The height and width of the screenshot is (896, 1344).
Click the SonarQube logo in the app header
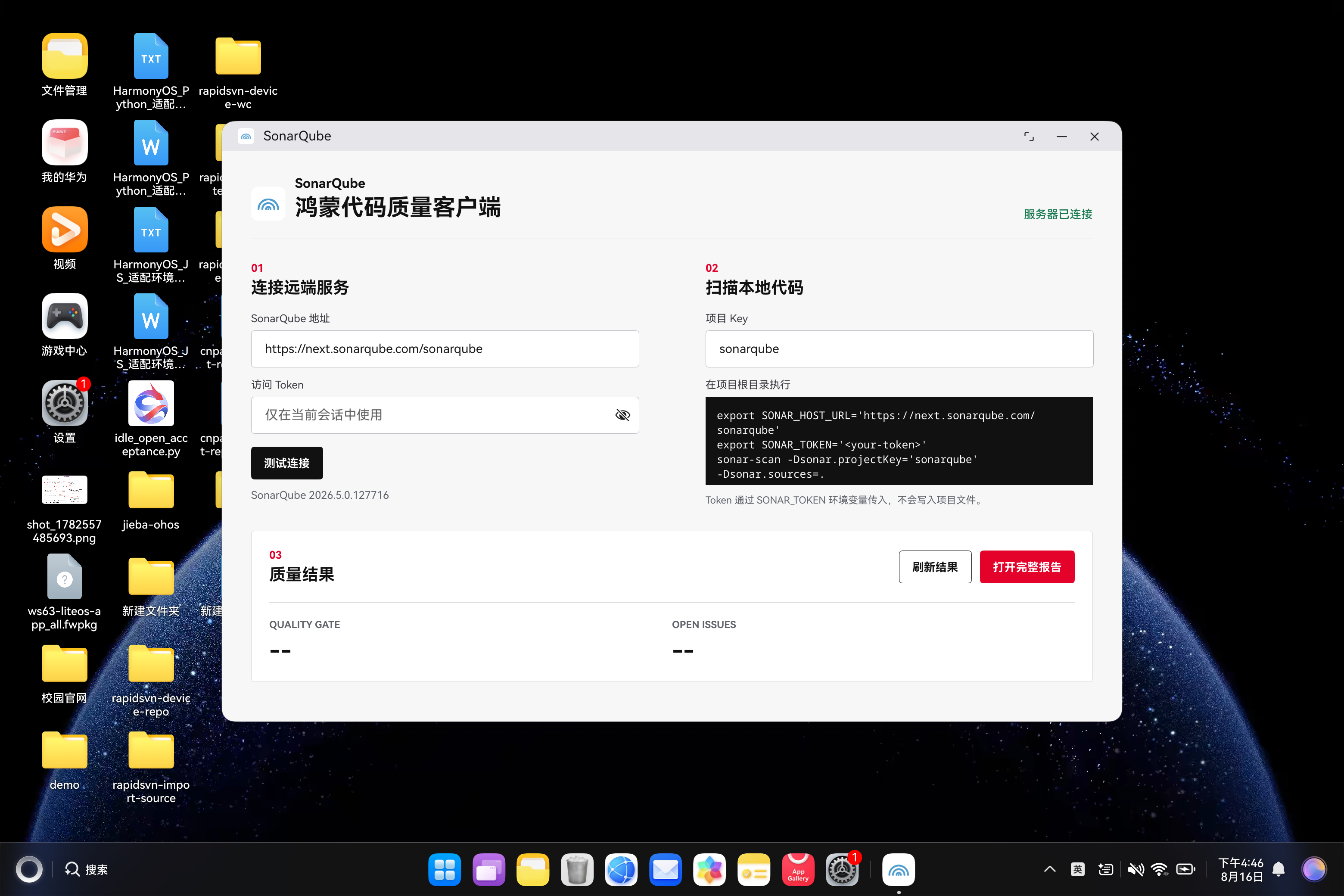(x=268, y=204)
